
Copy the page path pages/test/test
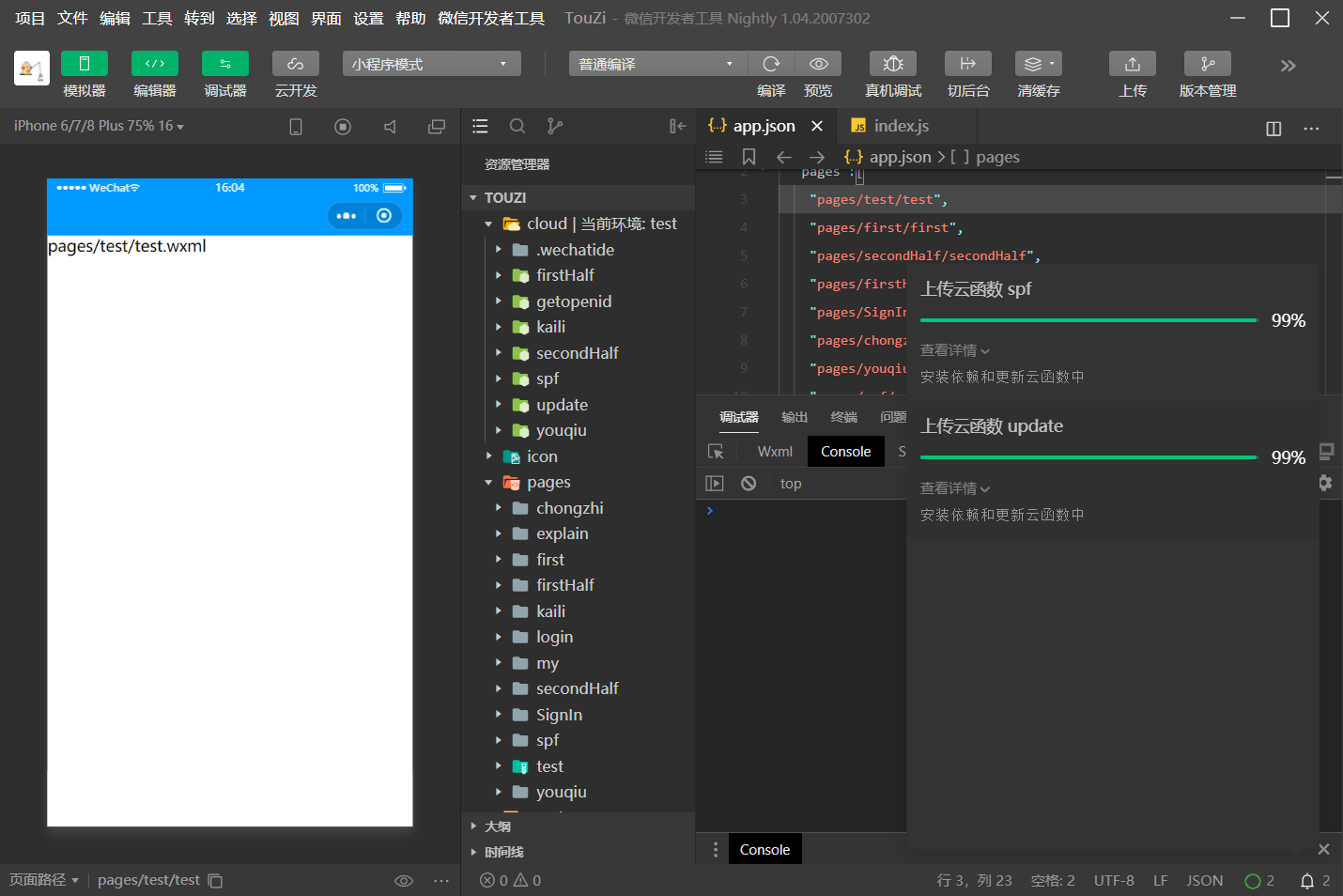pyautogui.click(x=215, y=880)
